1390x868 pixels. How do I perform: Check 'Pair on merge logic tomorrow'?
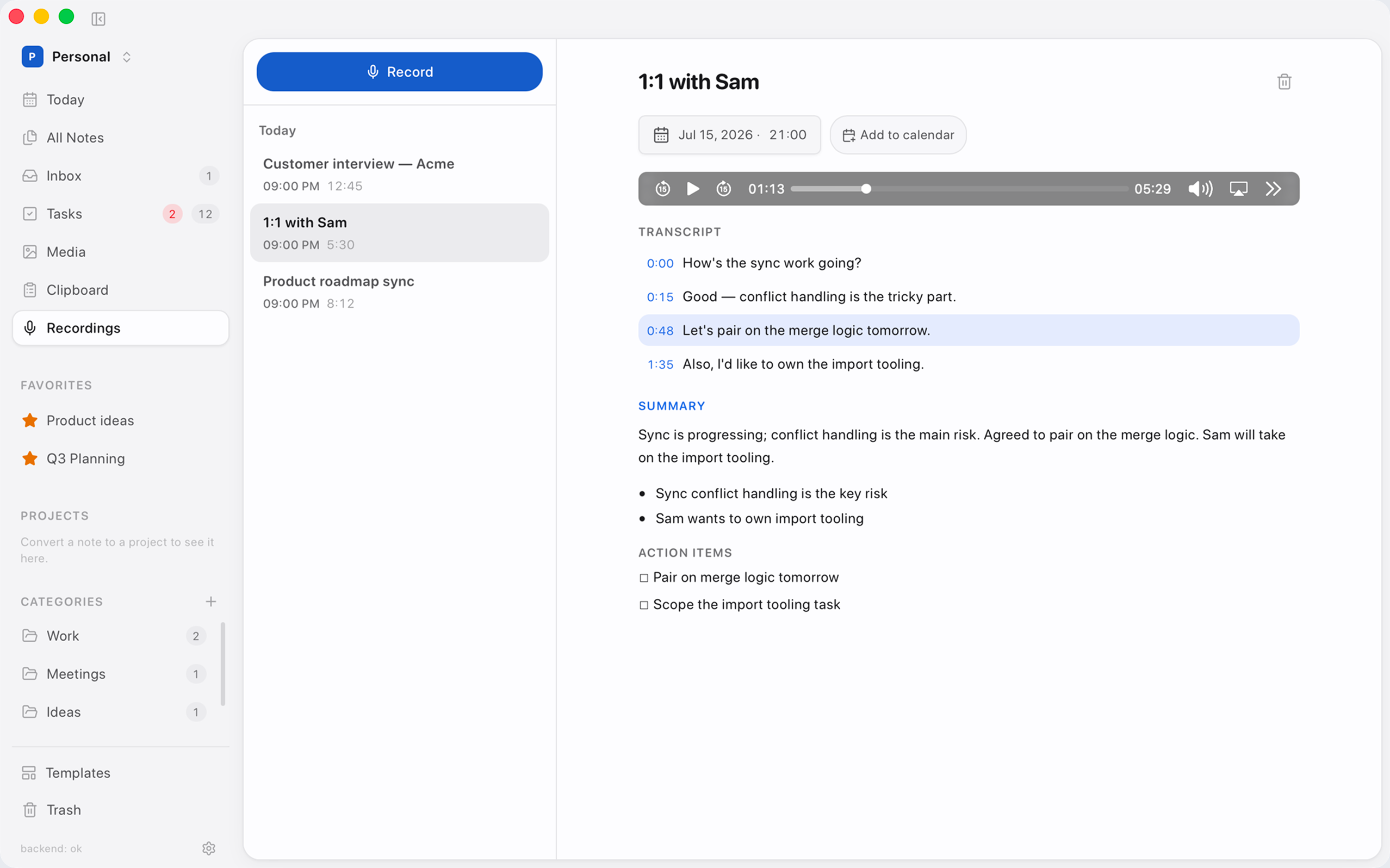click(644, 578)
